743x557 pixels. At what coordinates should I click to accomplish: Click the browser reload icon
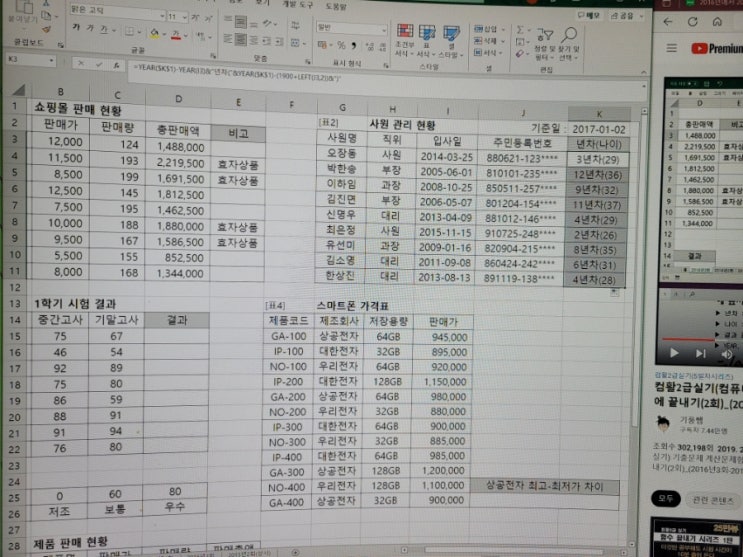click(693, 21)
